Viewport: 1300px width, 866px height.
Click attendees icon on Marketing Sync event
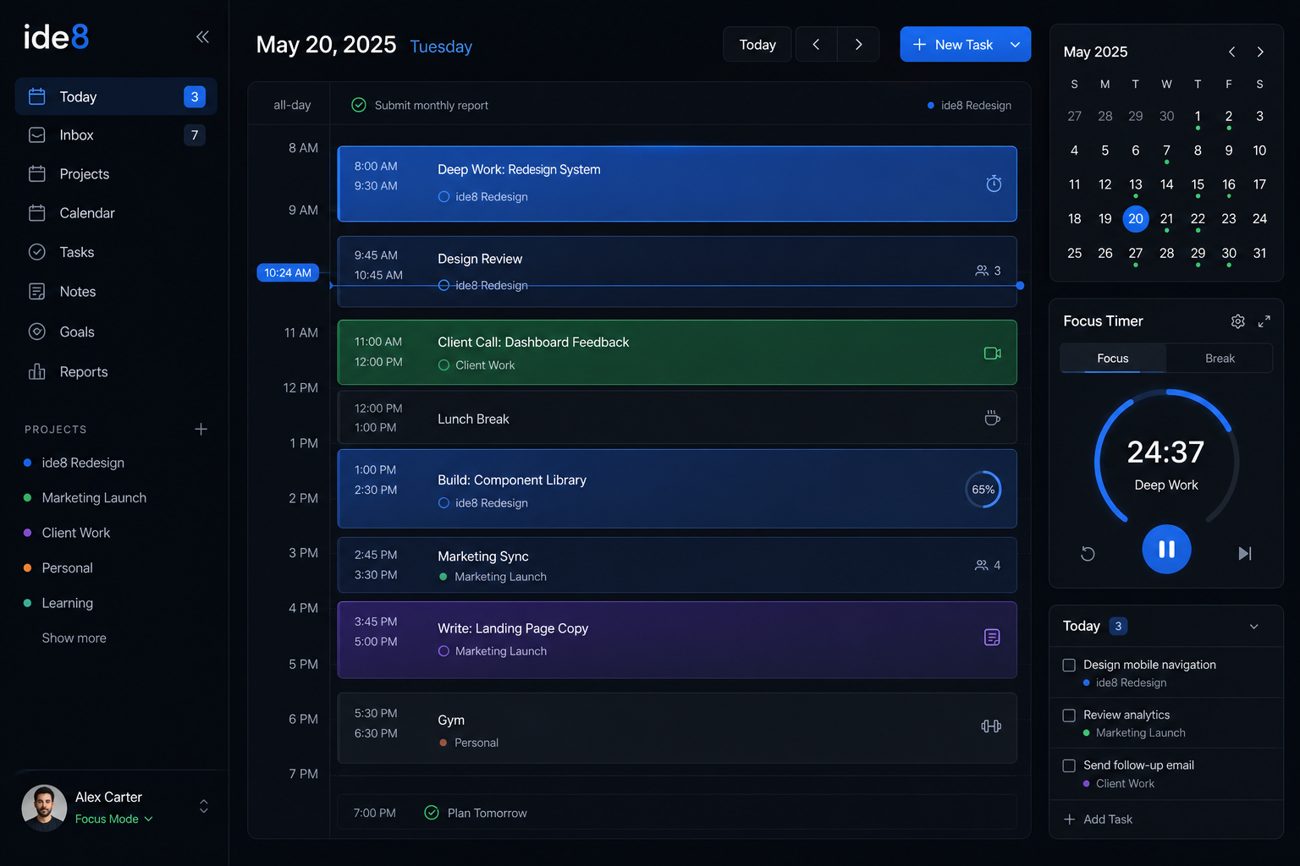click(982, 565)
